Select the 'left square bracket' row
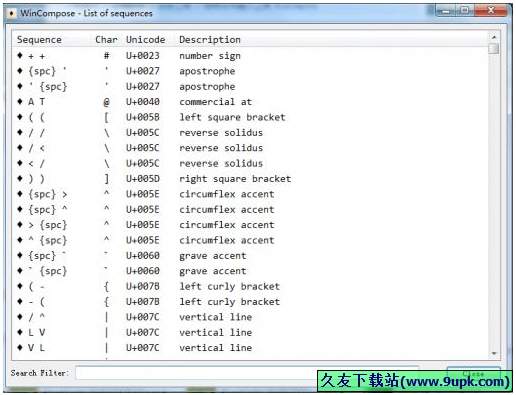The width and height of the screenshot is (516, 395). (x=250, y=117)
